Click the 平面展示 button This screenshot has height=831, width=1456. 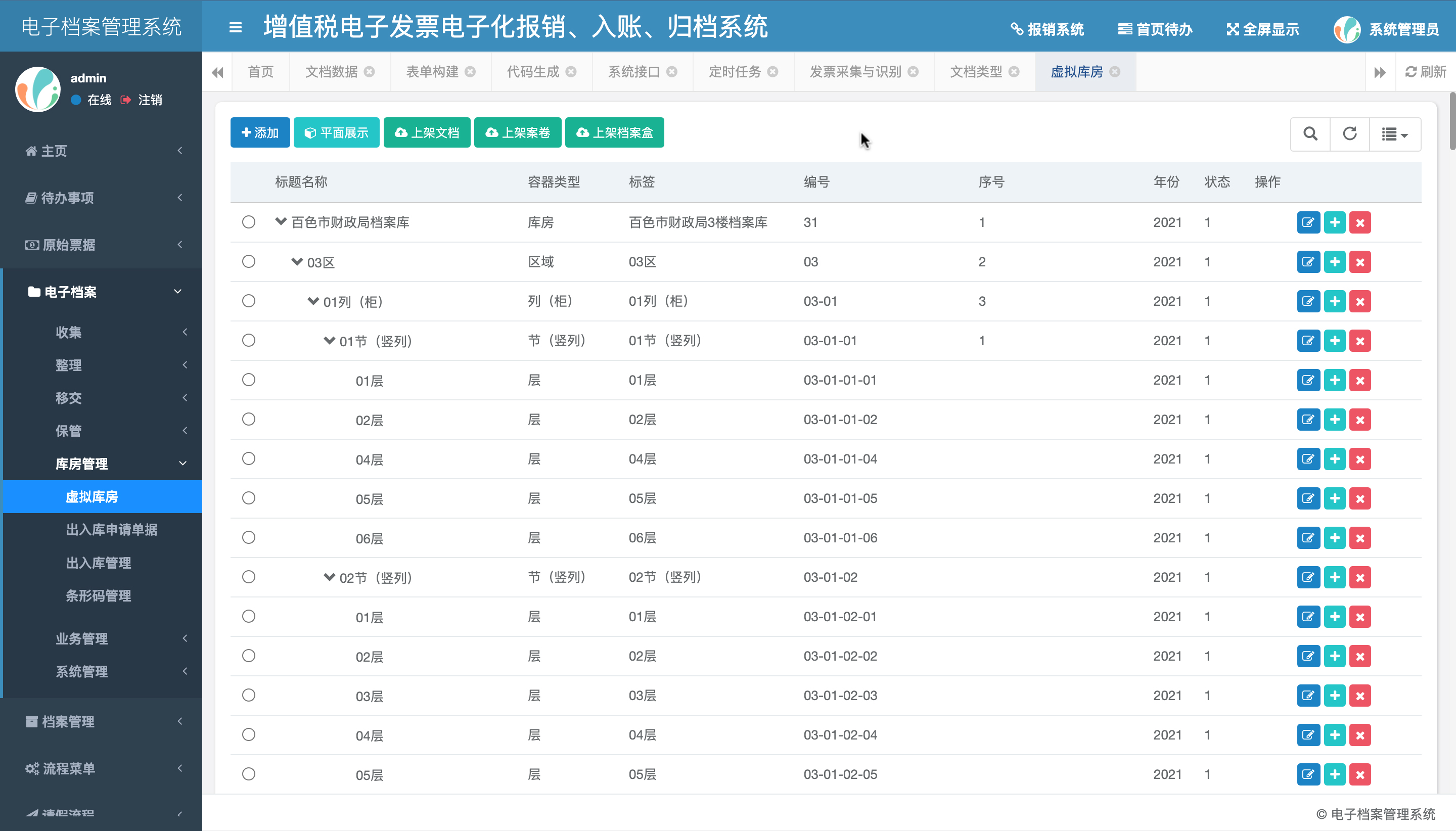[336, 132]
